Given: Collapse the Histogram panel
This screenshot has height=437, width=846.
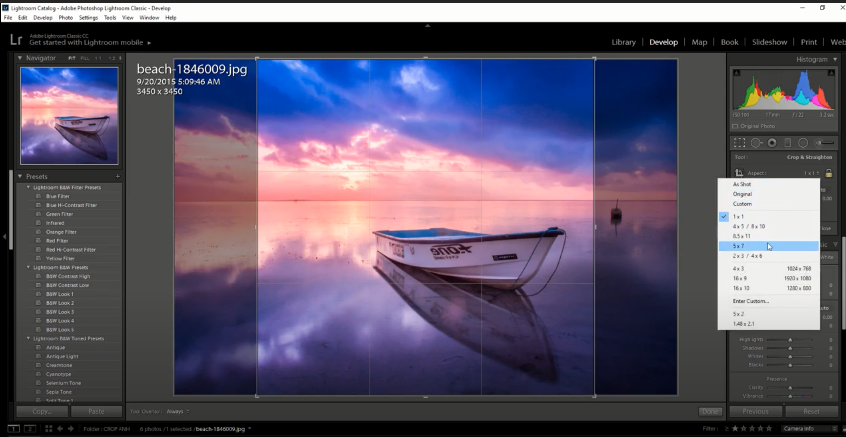Looking at the screenshot, I should pos(833,59).
